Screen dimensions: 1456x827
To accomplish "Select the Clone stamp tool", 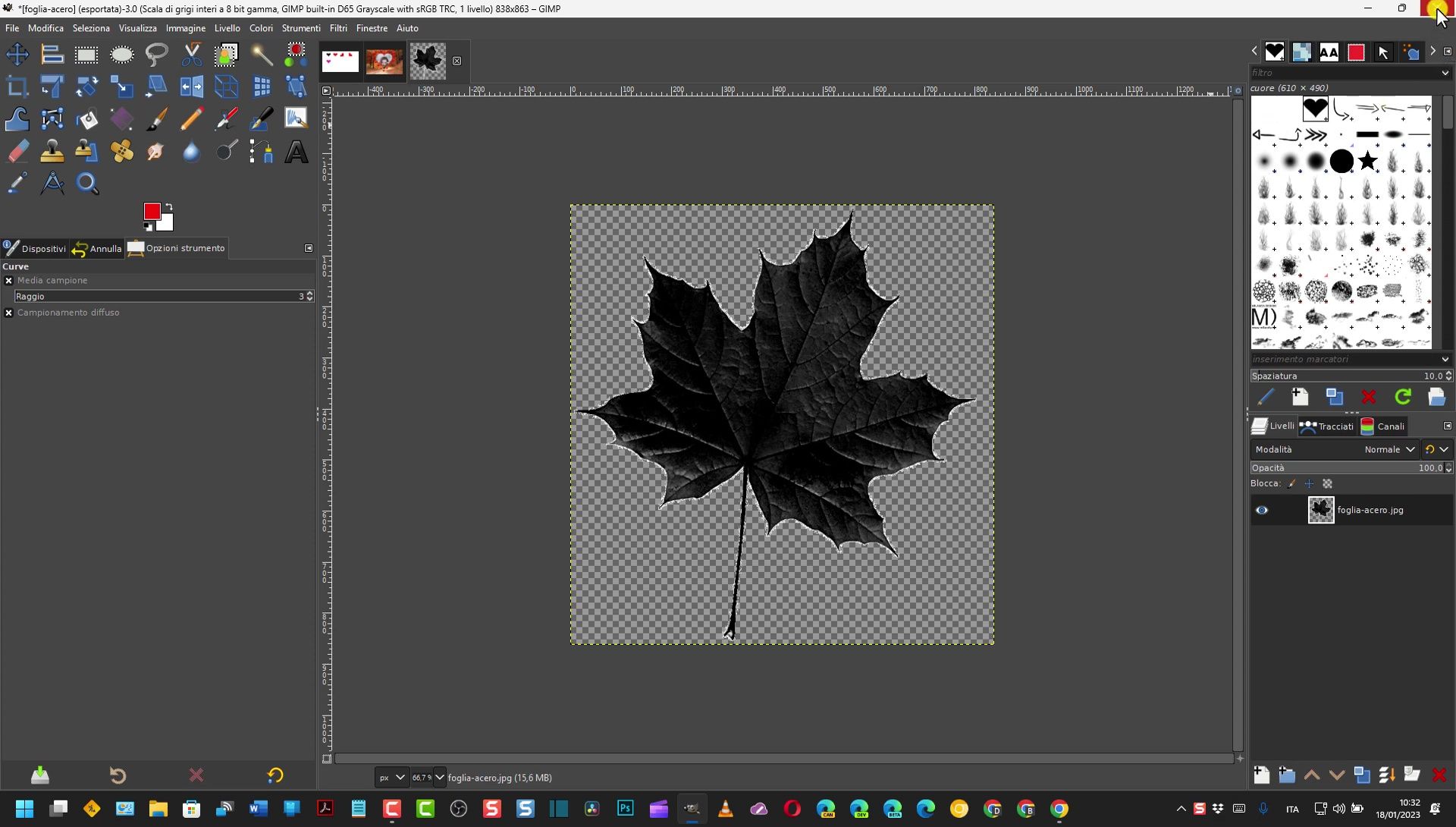I will [x=52, y=151].
